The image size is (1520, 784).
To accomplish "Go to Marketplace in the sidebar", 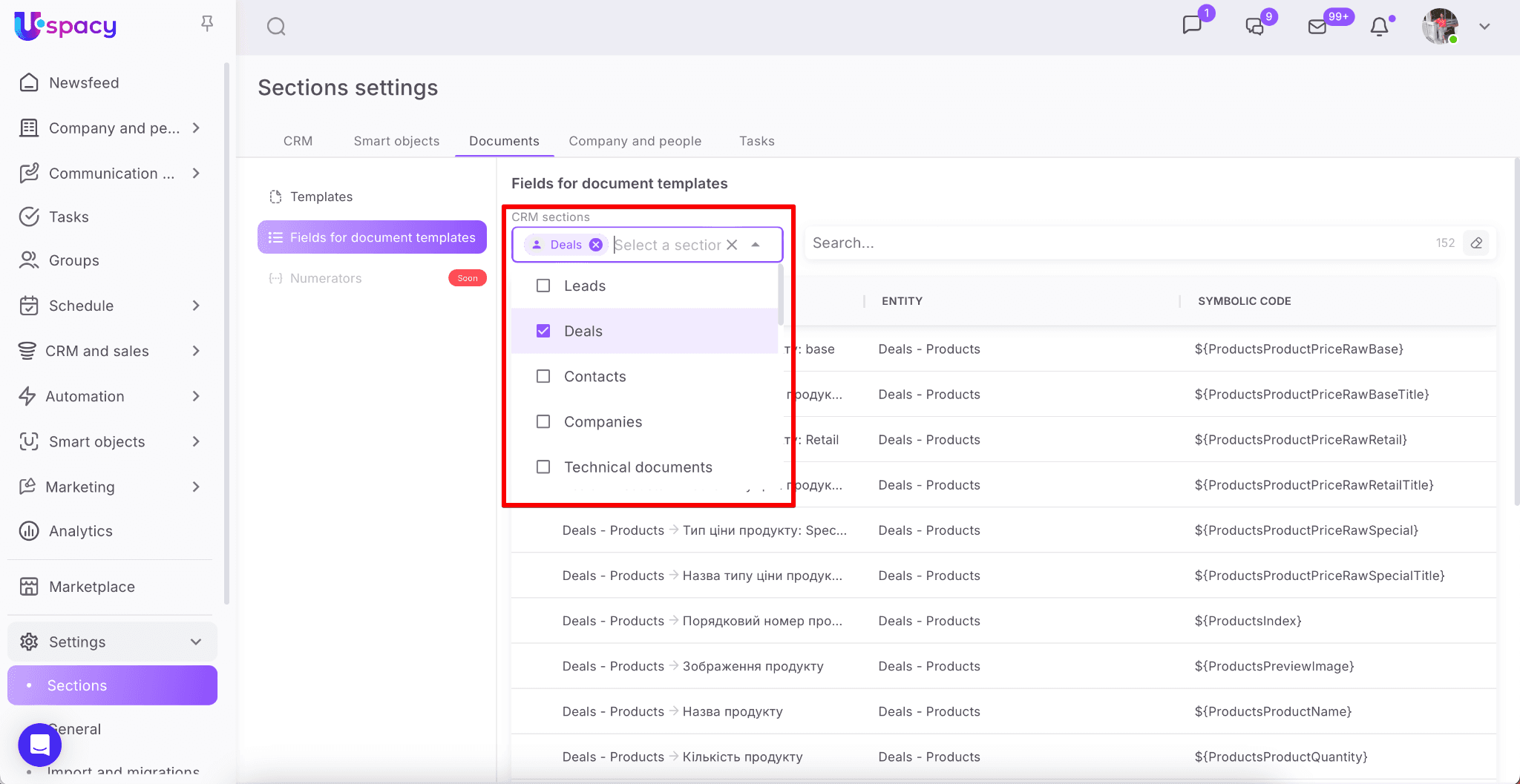I will (92, 587).
